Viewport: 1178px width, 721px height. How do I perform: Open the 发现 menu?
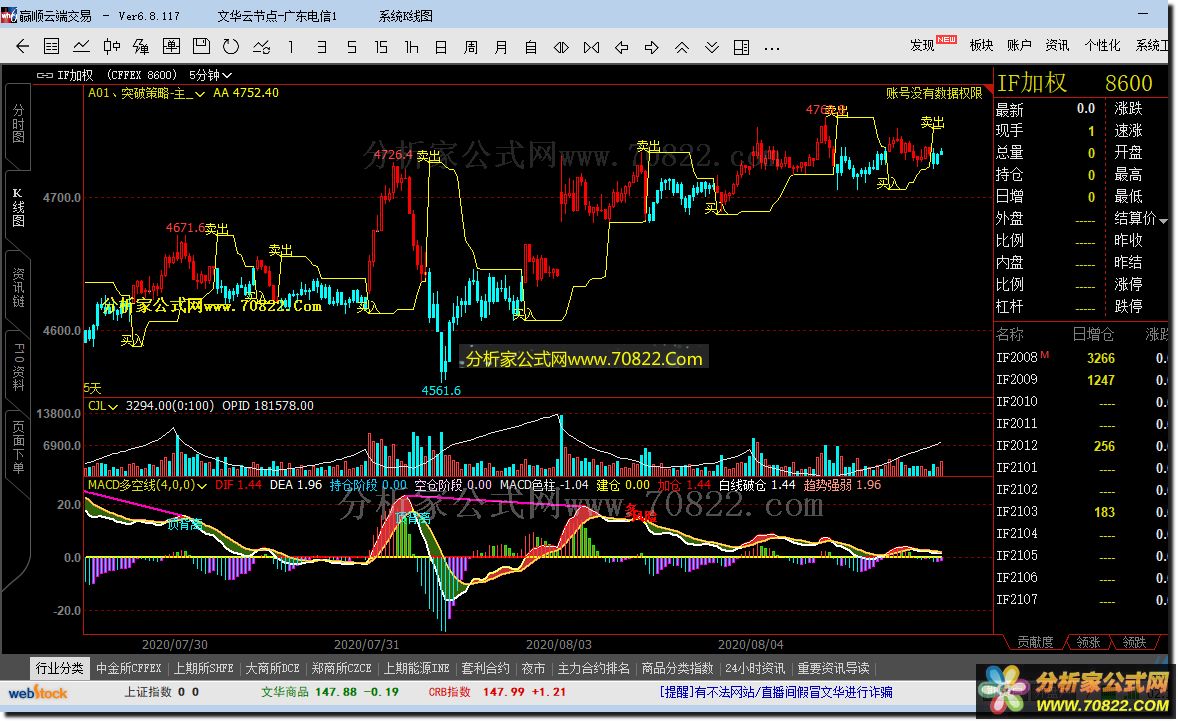pyautogui.click(x=923, y=45)
